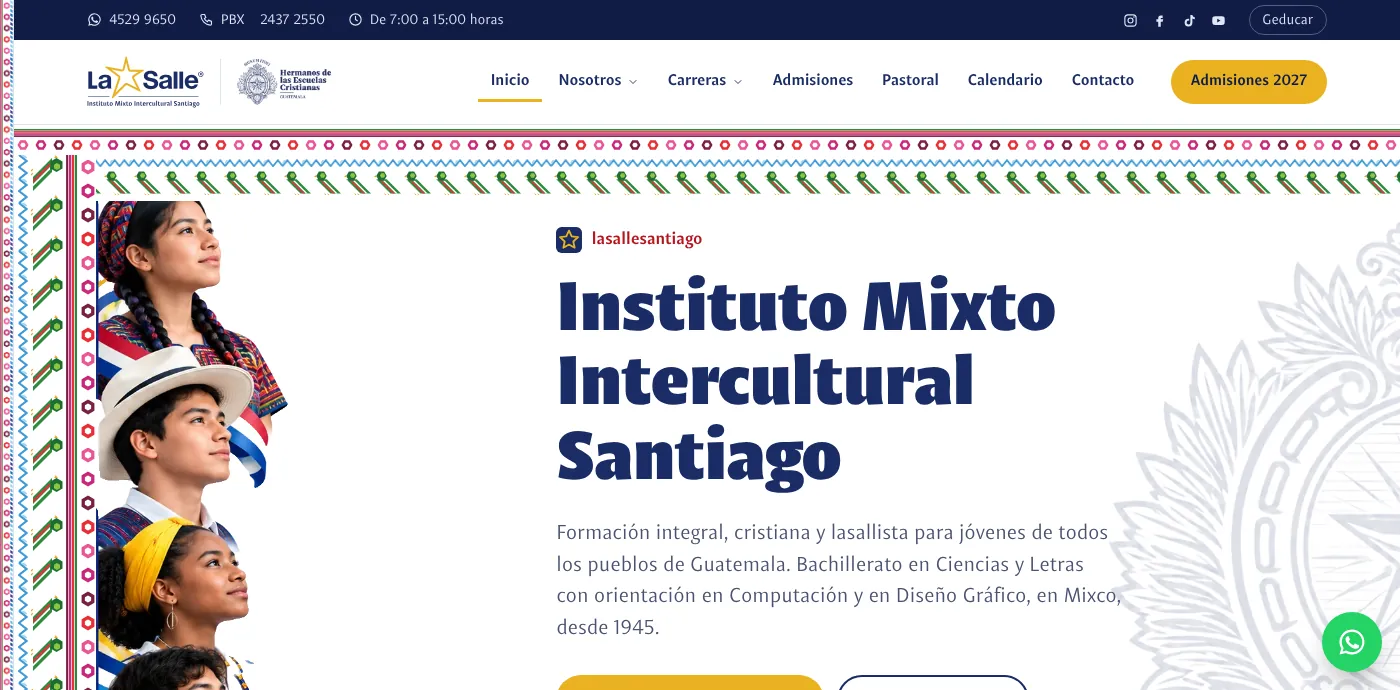The height and width of the screenshot is (690, 1400).
Task: Open the Pastoral menu item
Action: pos(910,80)
